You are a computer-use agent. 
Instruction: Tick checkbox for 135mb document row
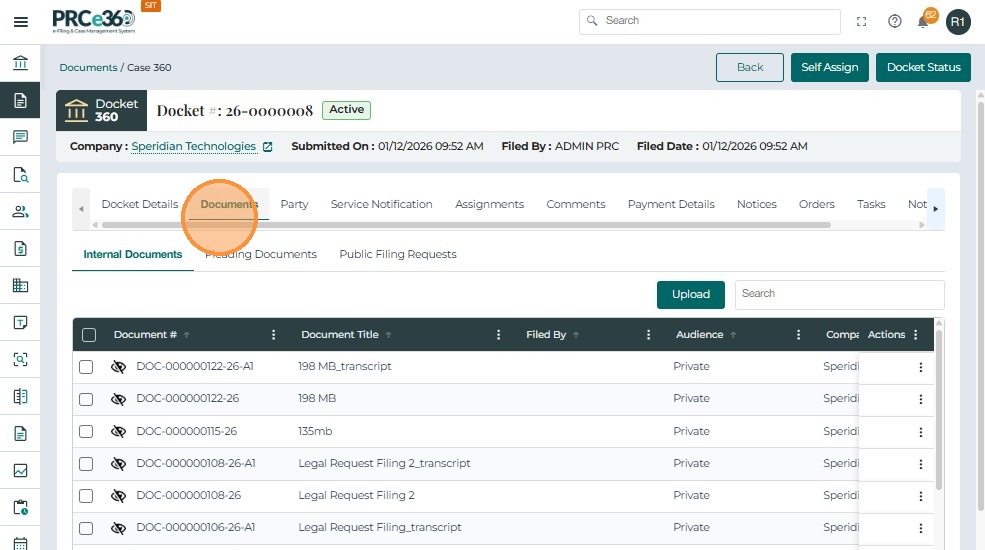point(86,432)
